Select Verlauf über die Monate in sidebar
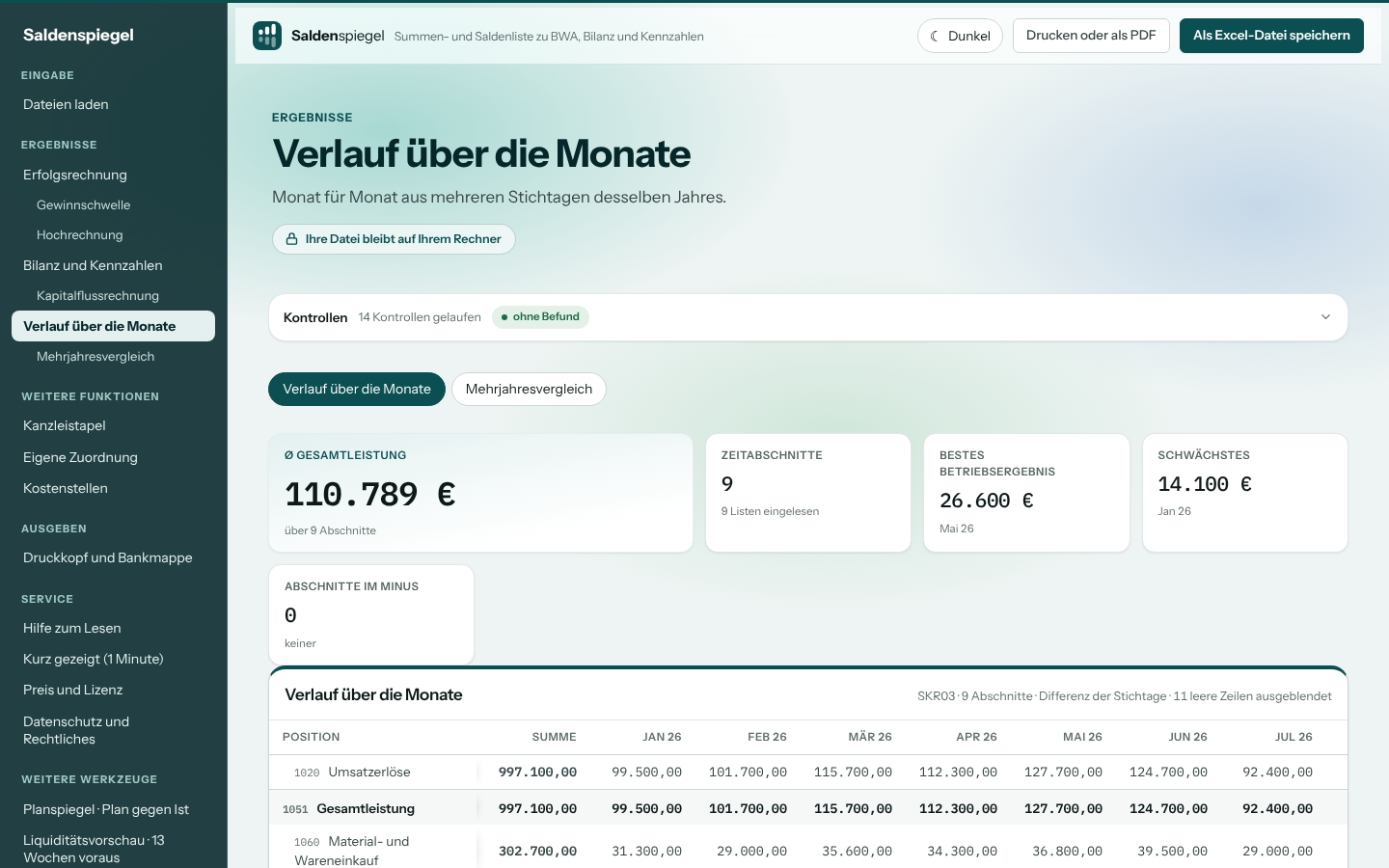 pyautogui.click(x=113, y=326)
